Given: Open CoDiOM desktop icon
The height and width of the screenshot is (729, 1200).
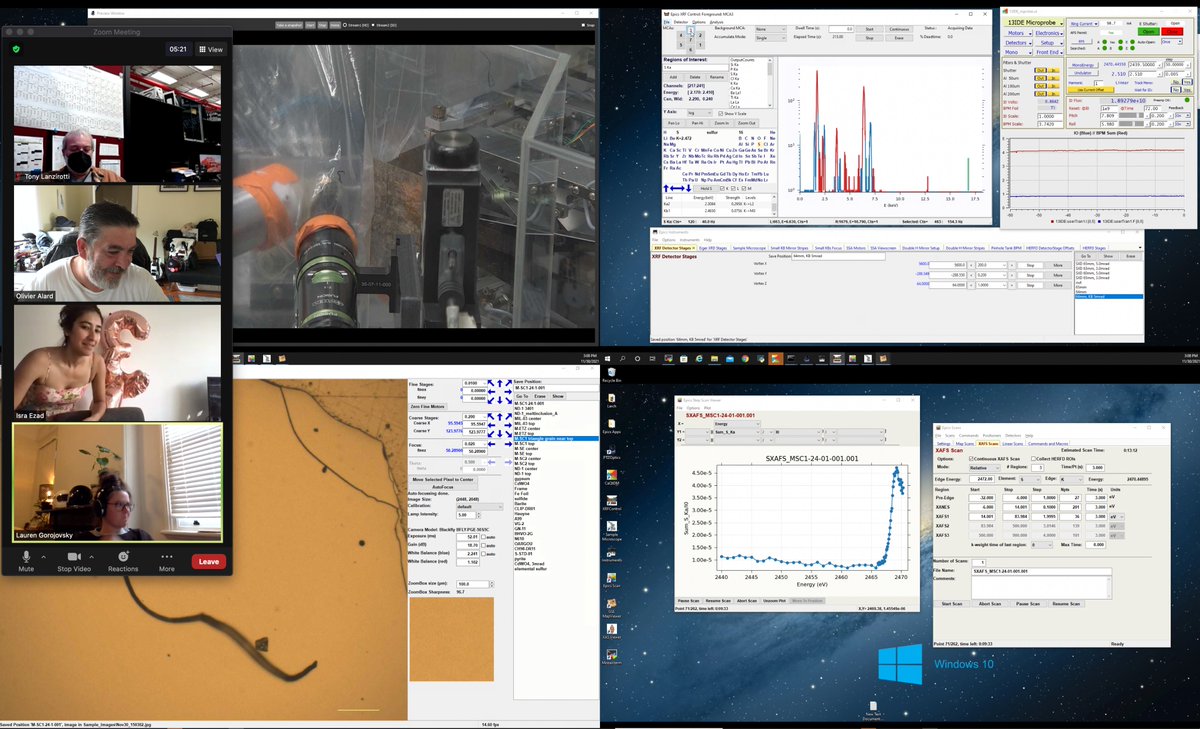Looking at the screenshot, I should (x=611, y=475).
